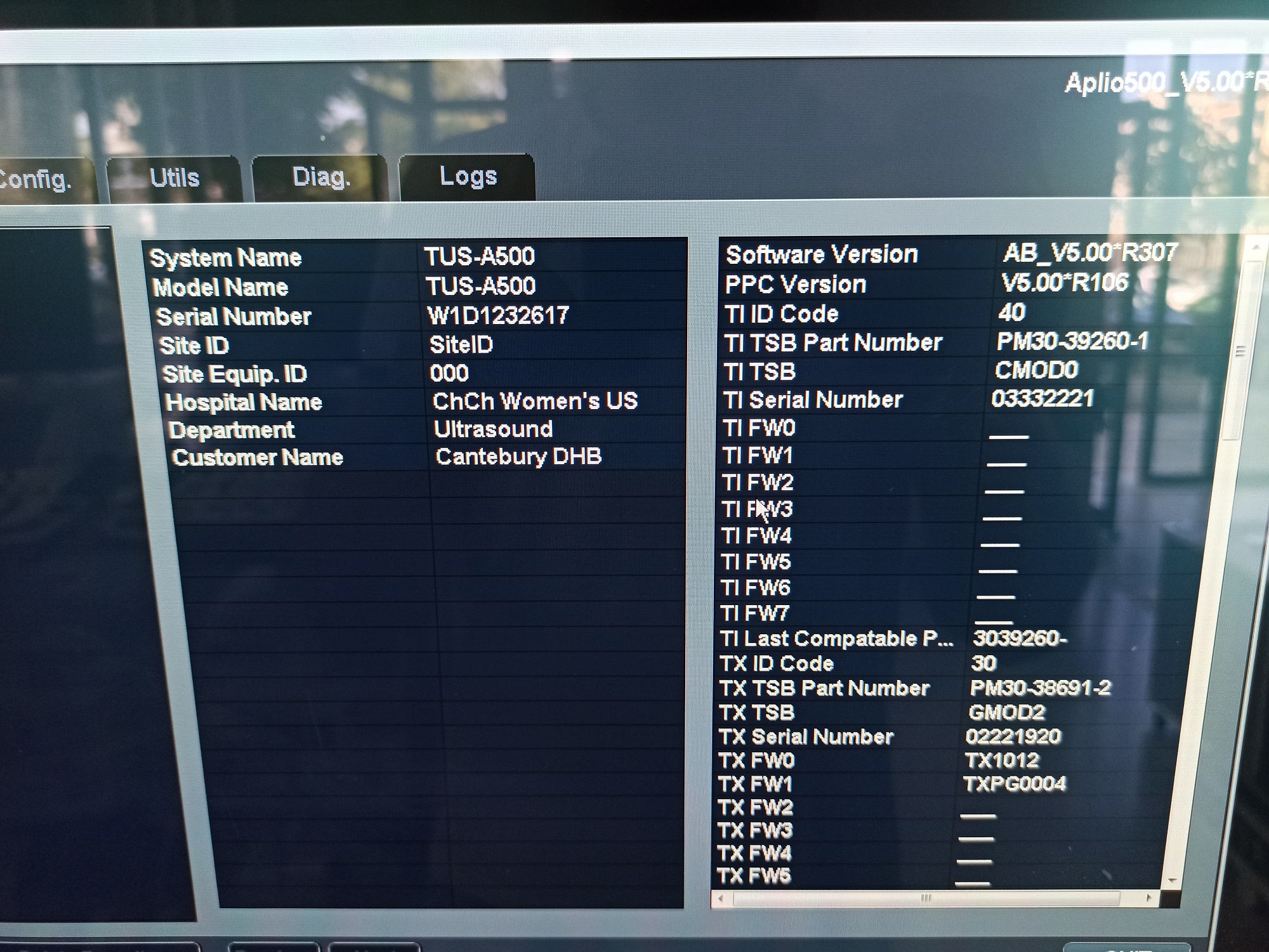The height and width of the screenshot is (952, 1269).
Task: Select the TX Serial Number row
Action: tap(806, 736)
